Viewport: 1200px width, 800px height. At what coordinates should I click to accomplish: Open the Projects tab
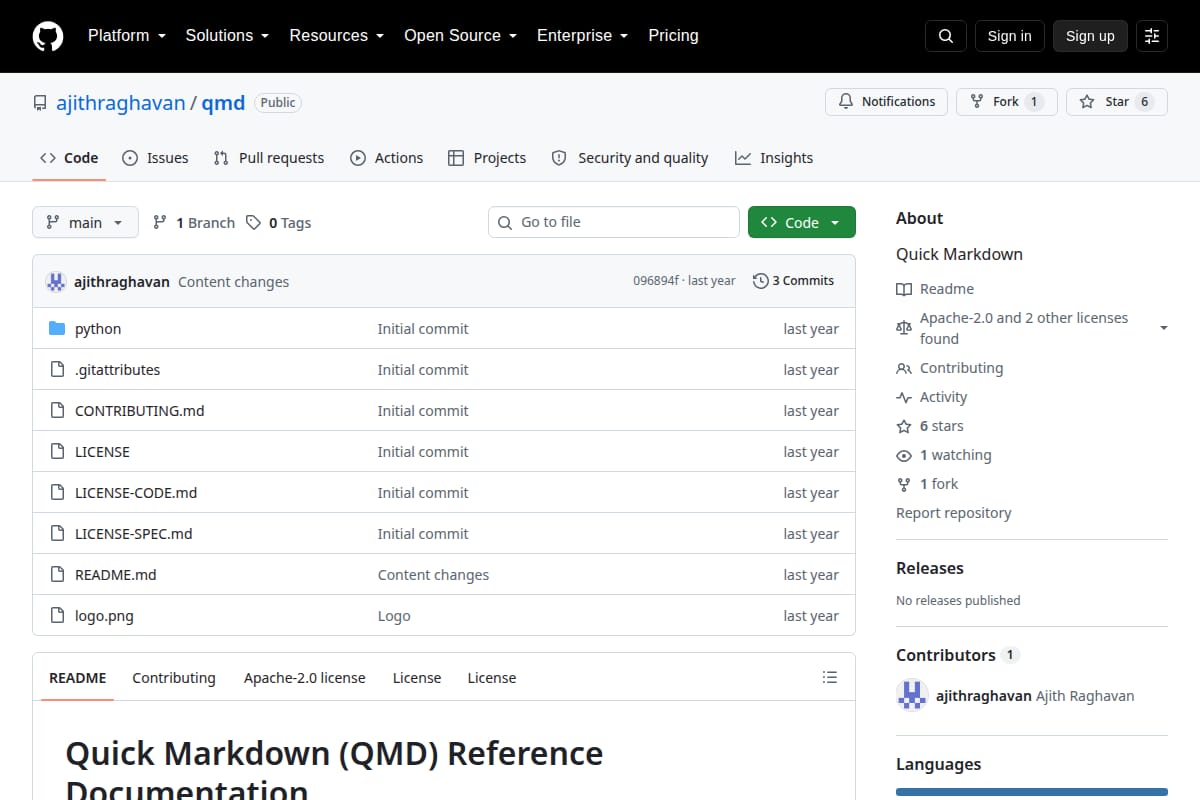(x=487, y=158)
